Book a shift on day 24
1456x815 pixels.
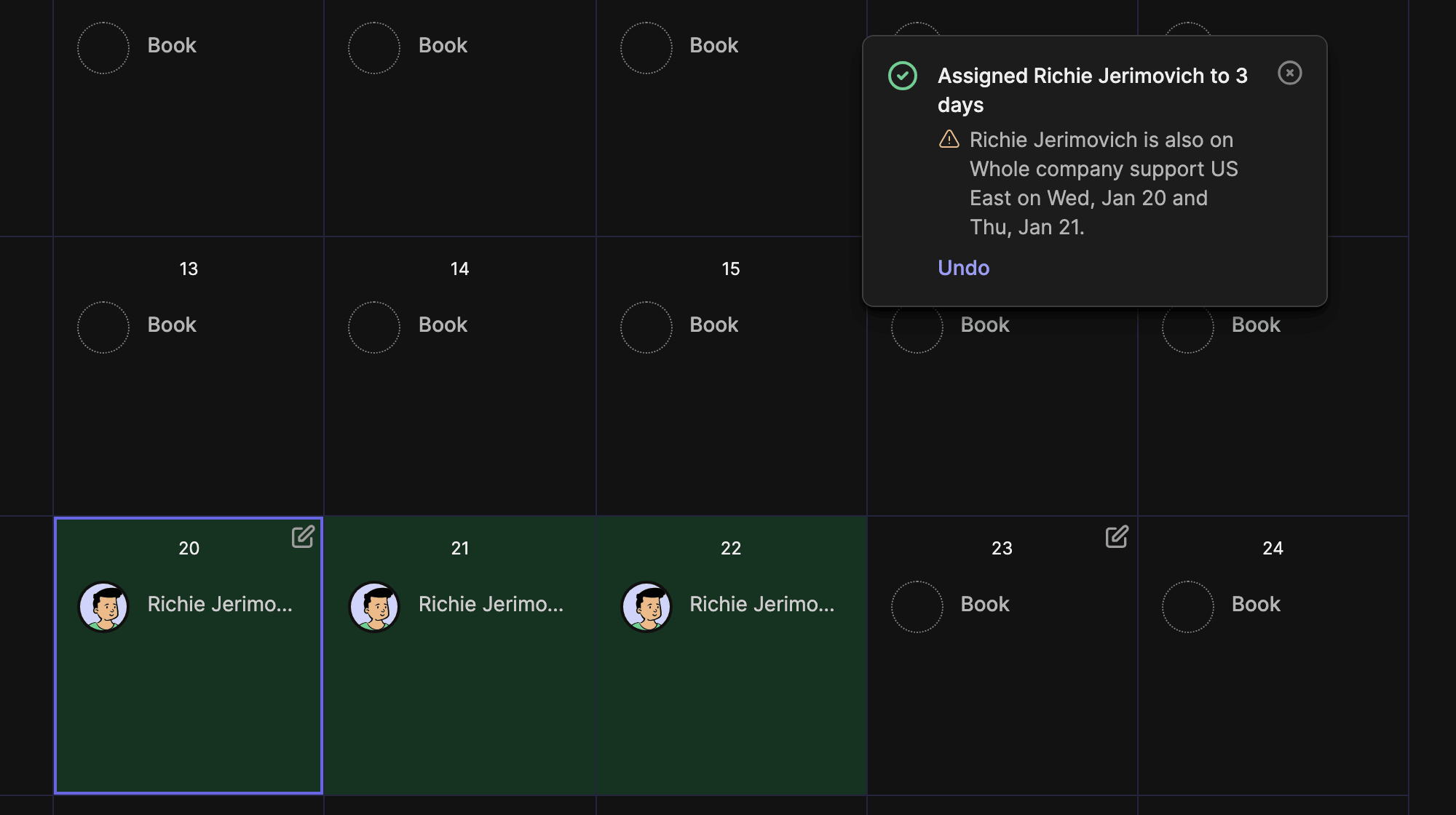pyautogui.click(x=1256, y=604)
